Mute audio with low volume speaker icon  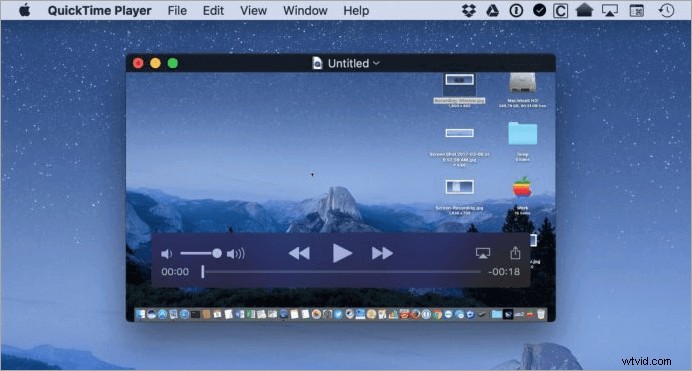coord(166,254)
